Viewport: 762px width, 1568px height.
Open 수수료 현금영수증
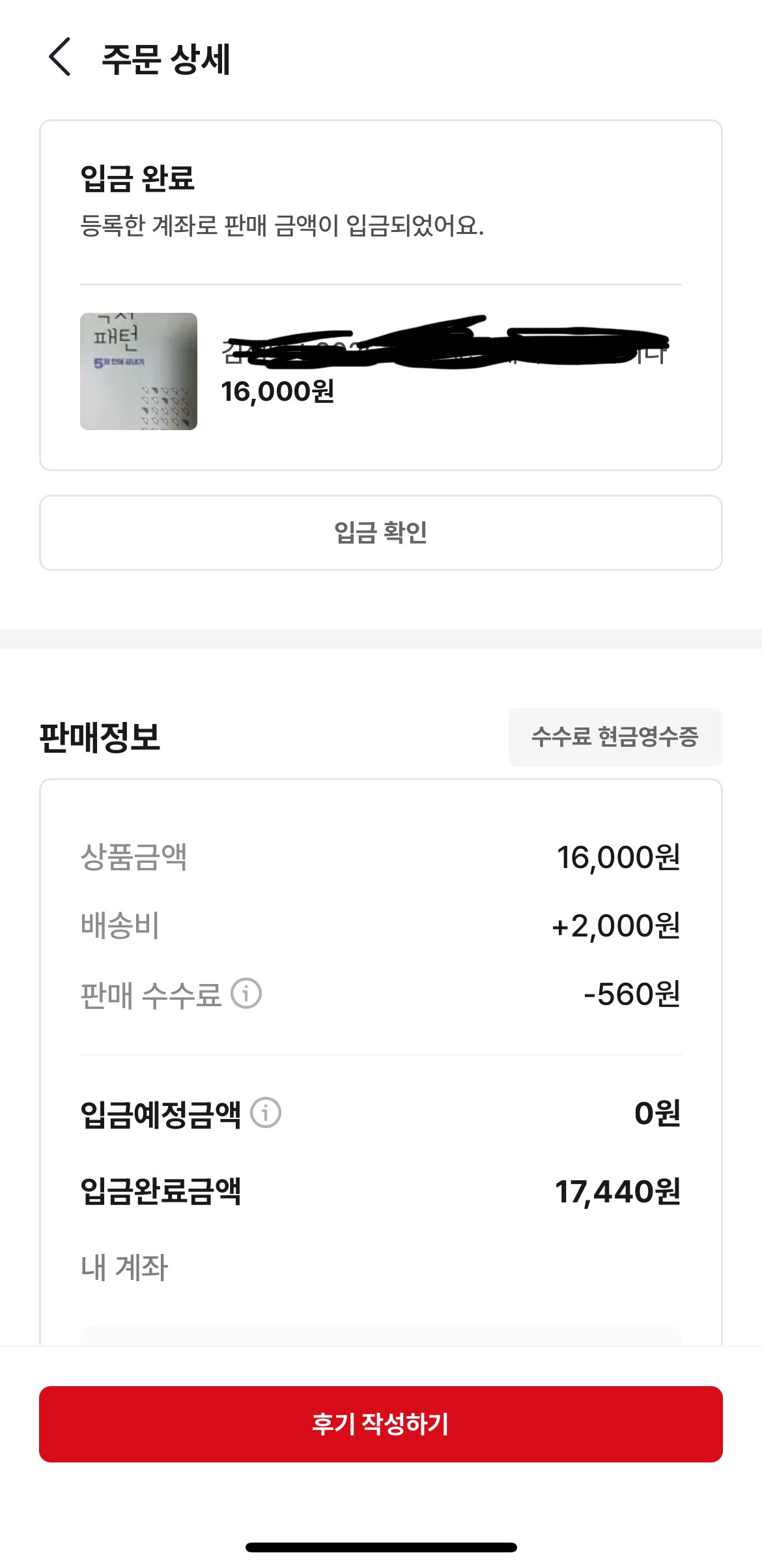click(x=615, y=737)
